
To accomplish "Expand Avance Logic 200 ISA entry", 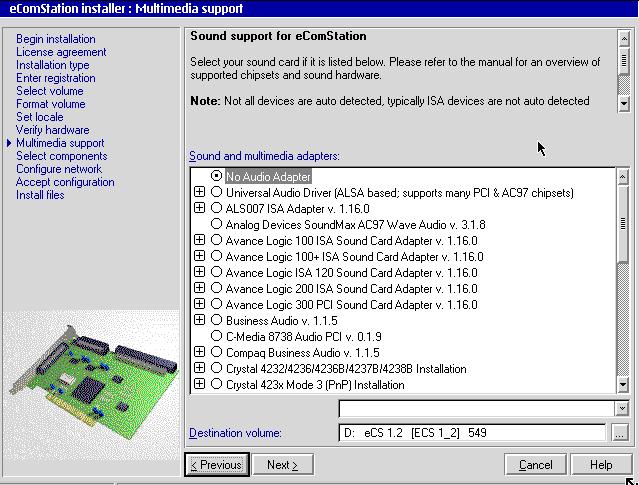I will (x=199, y=288).
